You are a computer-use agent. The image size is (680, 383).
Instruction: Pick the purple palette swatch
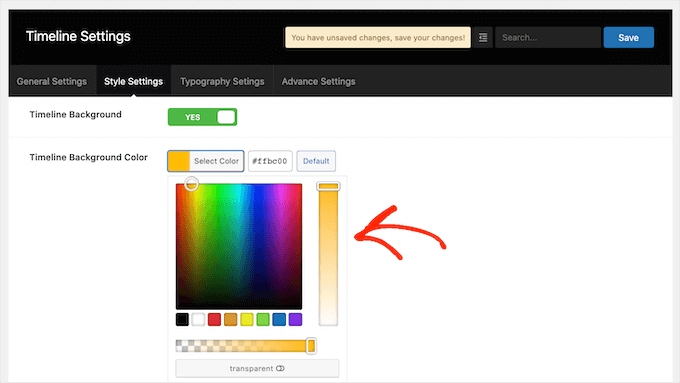pos(295,320)
